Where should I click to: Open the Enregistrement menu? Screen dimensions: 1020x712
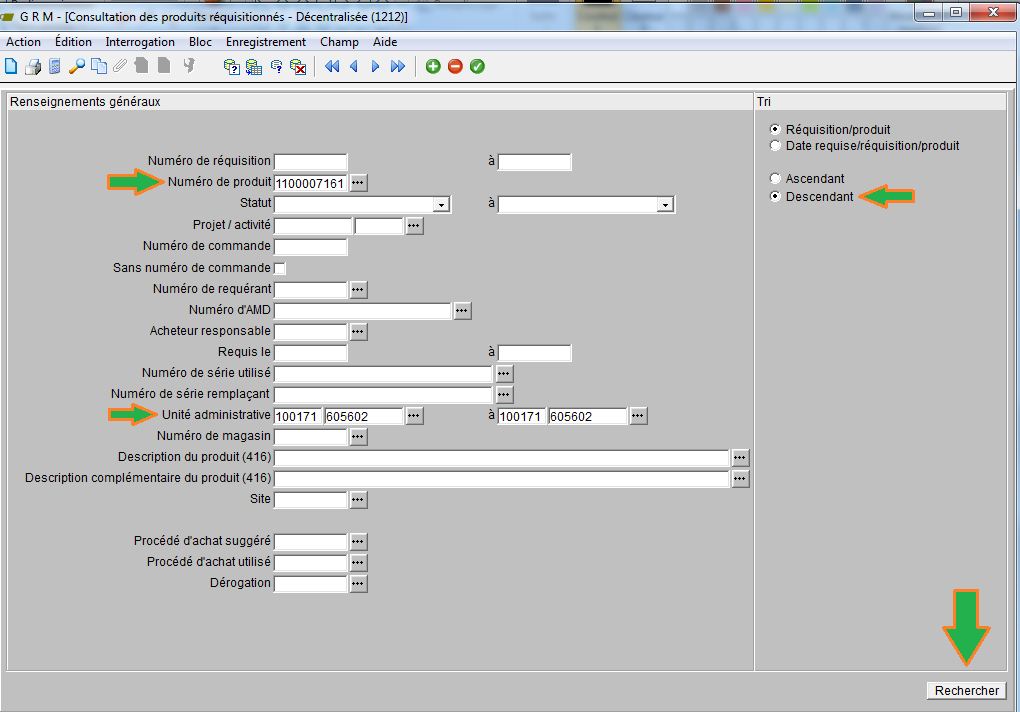click(266, 42)
